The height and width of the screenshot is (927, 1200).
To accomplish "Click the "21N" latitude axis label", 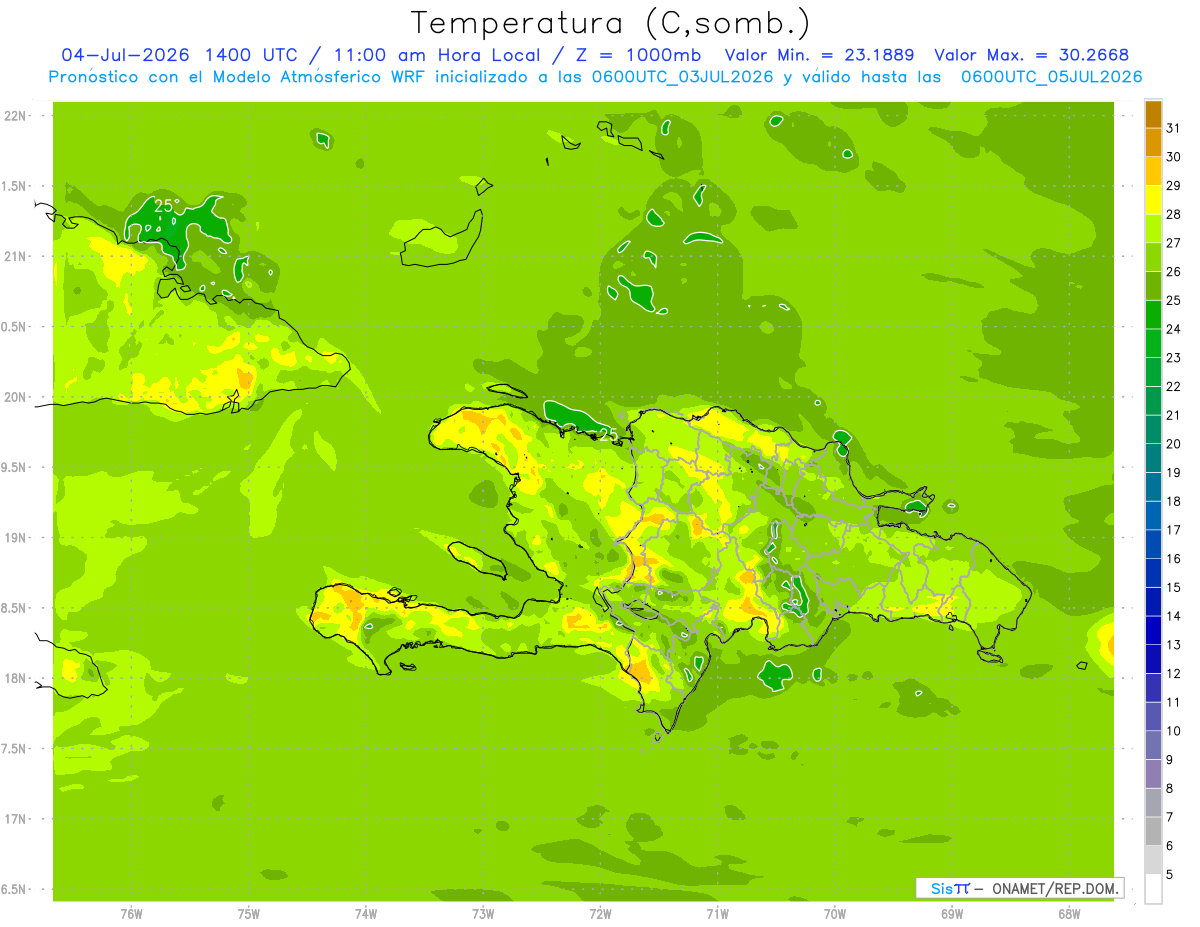I will 16,257.
